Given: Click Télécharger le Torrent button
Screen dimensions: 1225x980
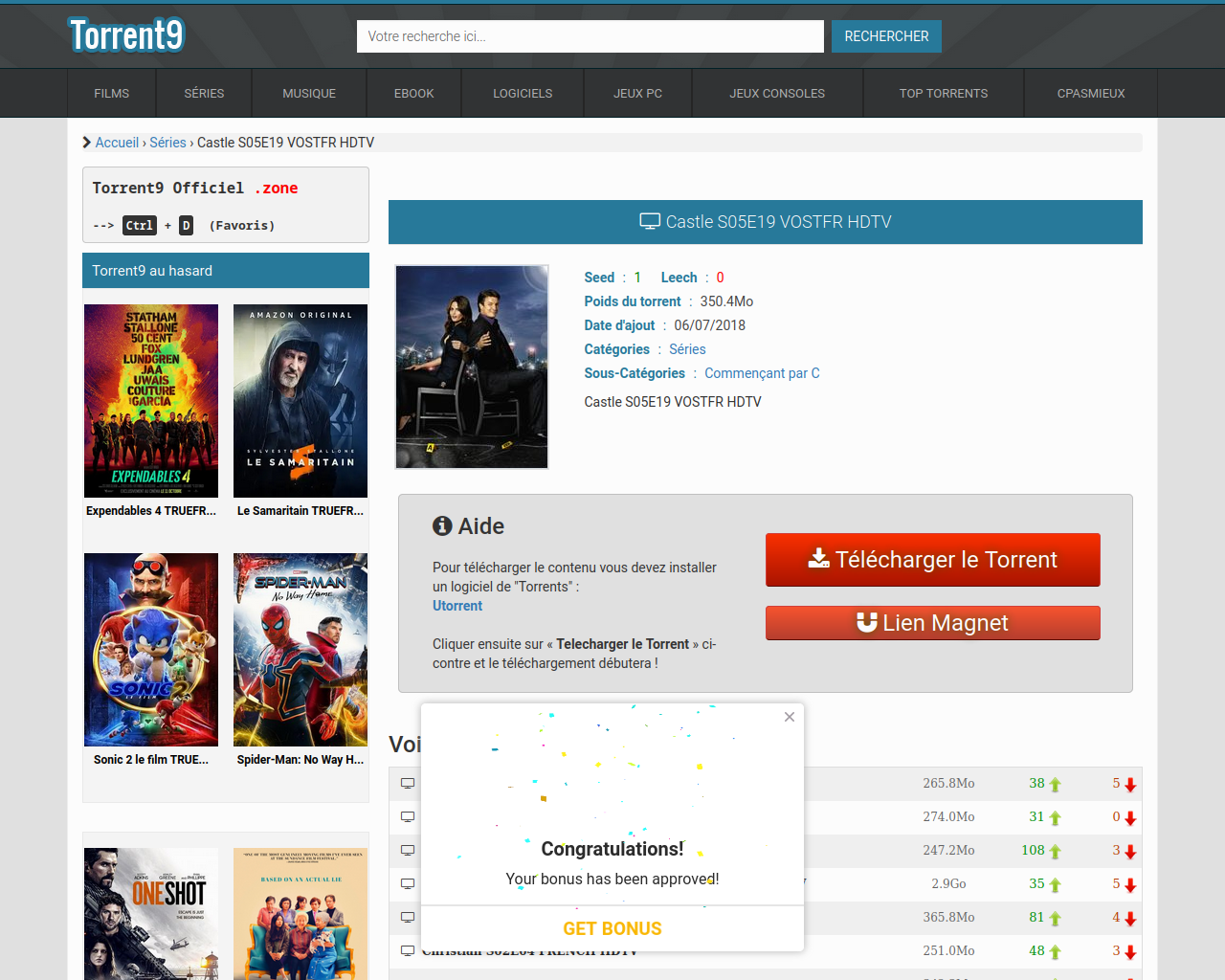Looking at the screenshot, I should [x=933, y=560].
